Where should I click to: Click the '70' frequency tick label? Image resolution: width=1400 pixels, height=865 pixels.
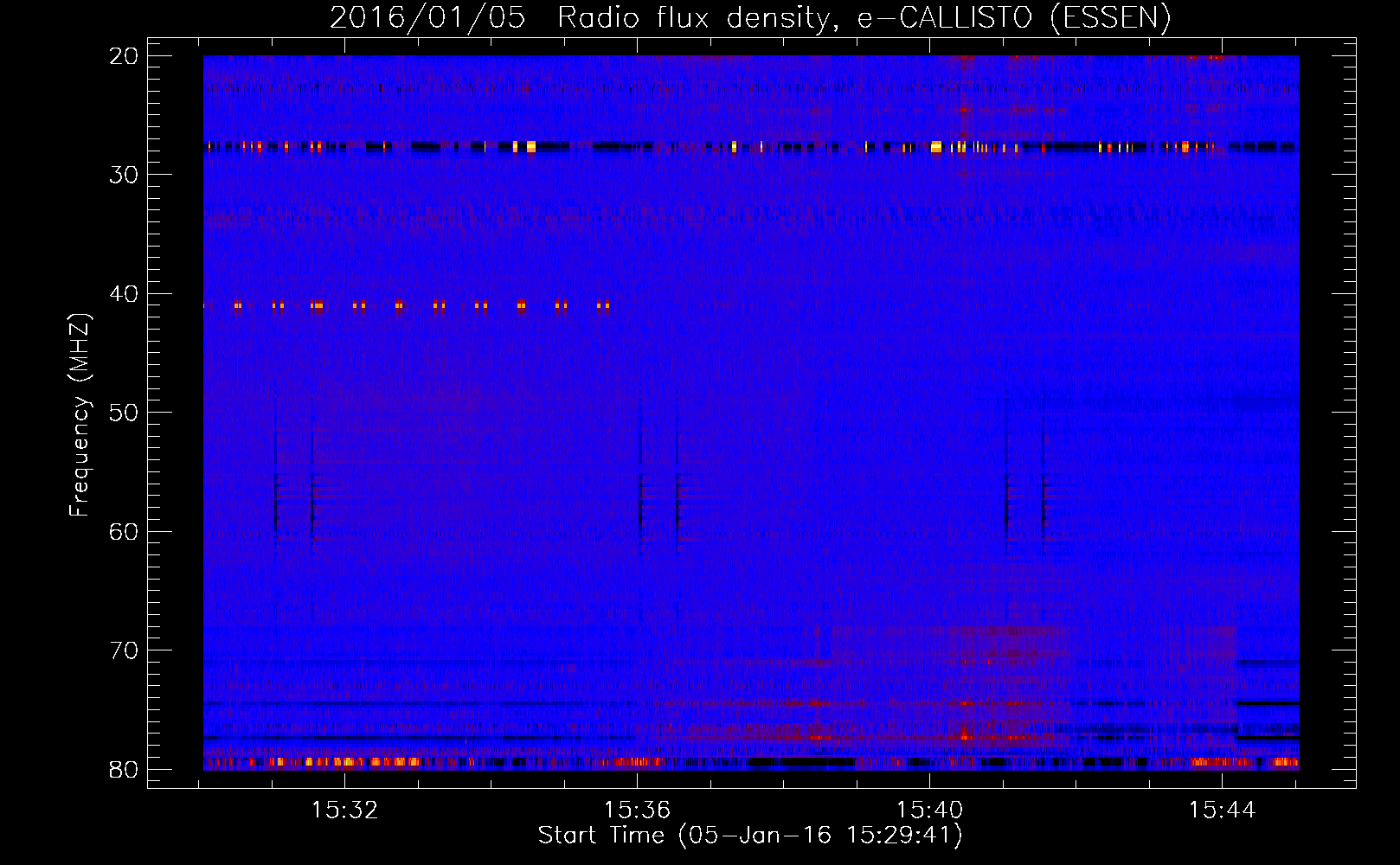[125, 650]
